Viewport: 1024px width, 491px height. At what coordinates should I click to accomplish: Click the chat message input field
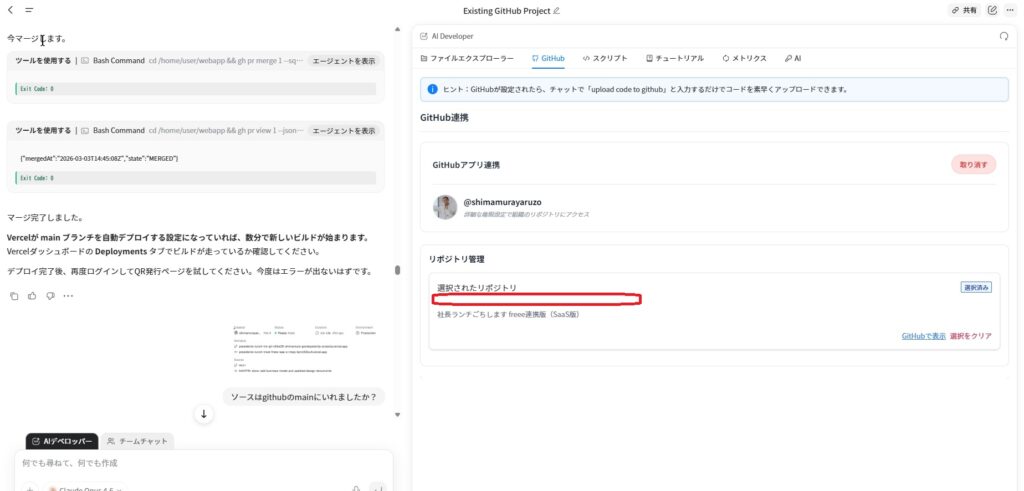pos(200,464)
